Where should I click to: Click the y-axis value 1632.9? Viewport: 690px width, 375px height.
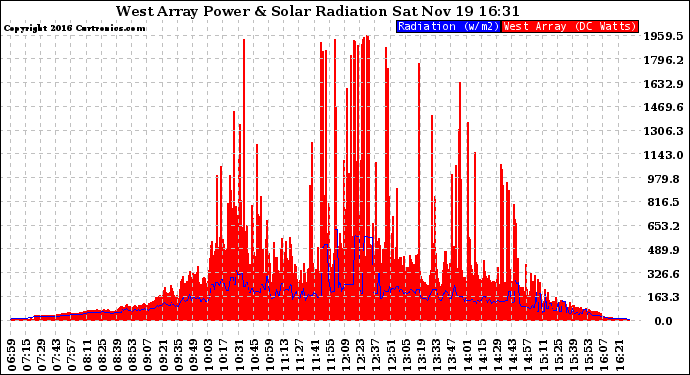click(664, 84)
